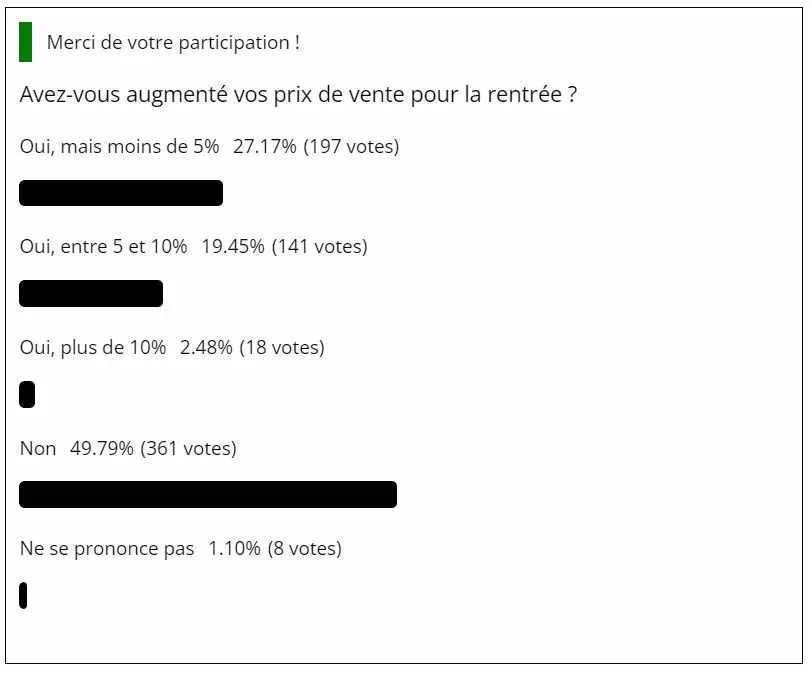Click the 'Oui, entre 5 et 10%' label

tap(103, 246)
